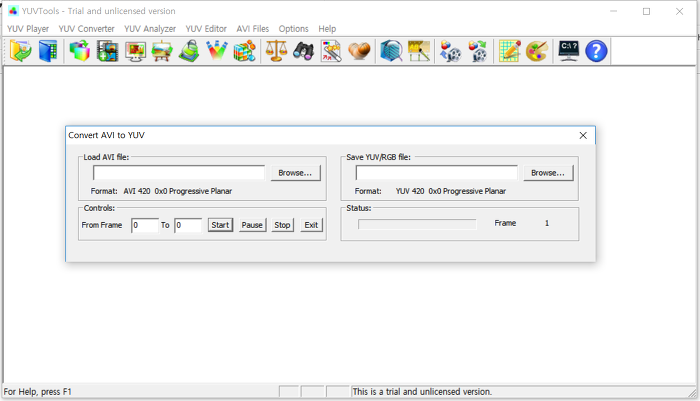Click the colored cubes converter icon
The image size is (700, 401).
79,51
